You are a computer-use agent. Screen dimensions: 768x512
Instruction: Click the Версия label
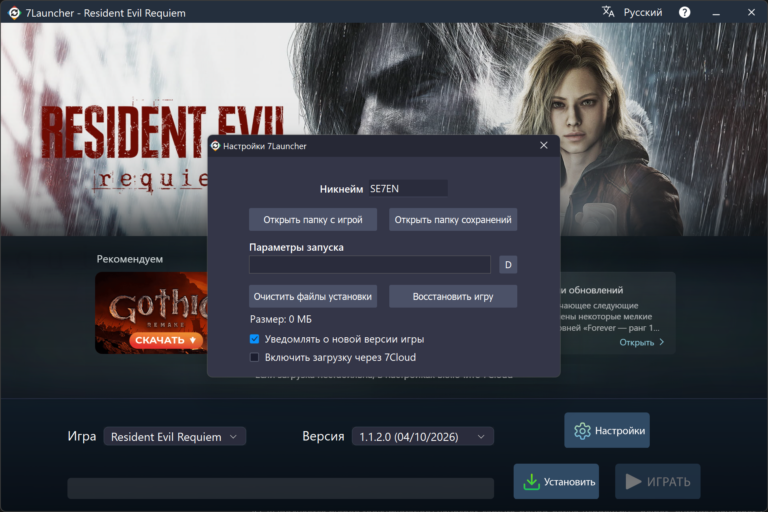click(323, 436)
